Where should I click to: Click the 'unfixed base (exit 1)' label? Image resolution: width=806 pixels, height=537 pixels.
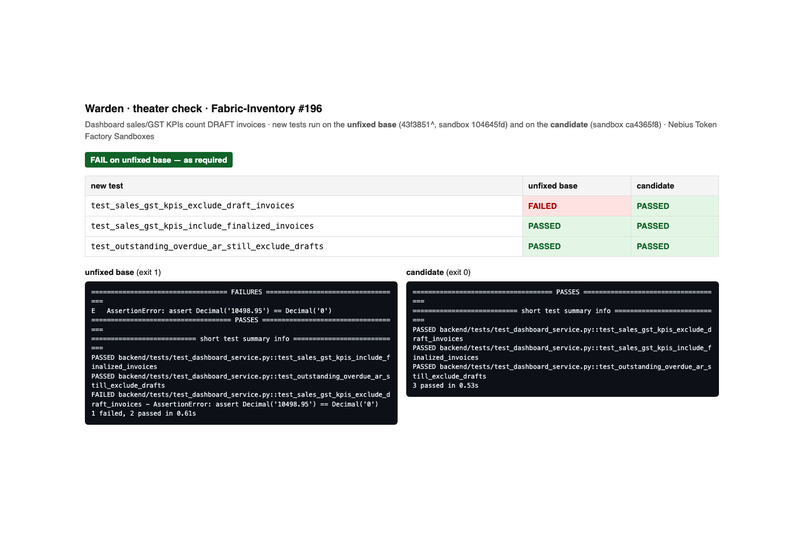tap(123, 272)
